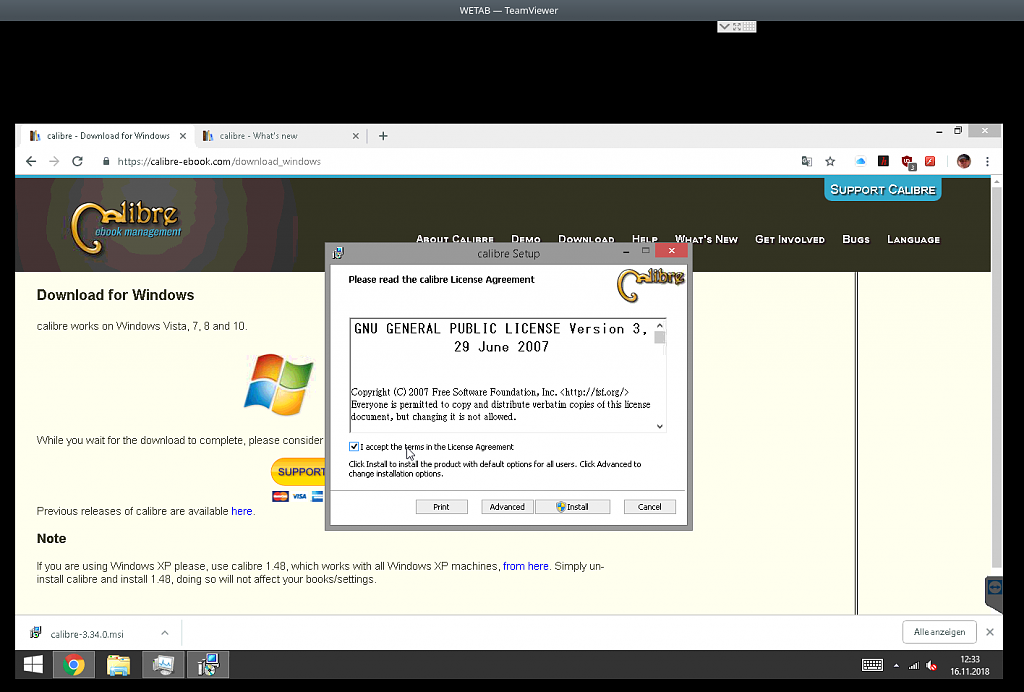
Task: Click the dark 'h' extension icon
Action: pyautogui.click(x=884, y=161)
